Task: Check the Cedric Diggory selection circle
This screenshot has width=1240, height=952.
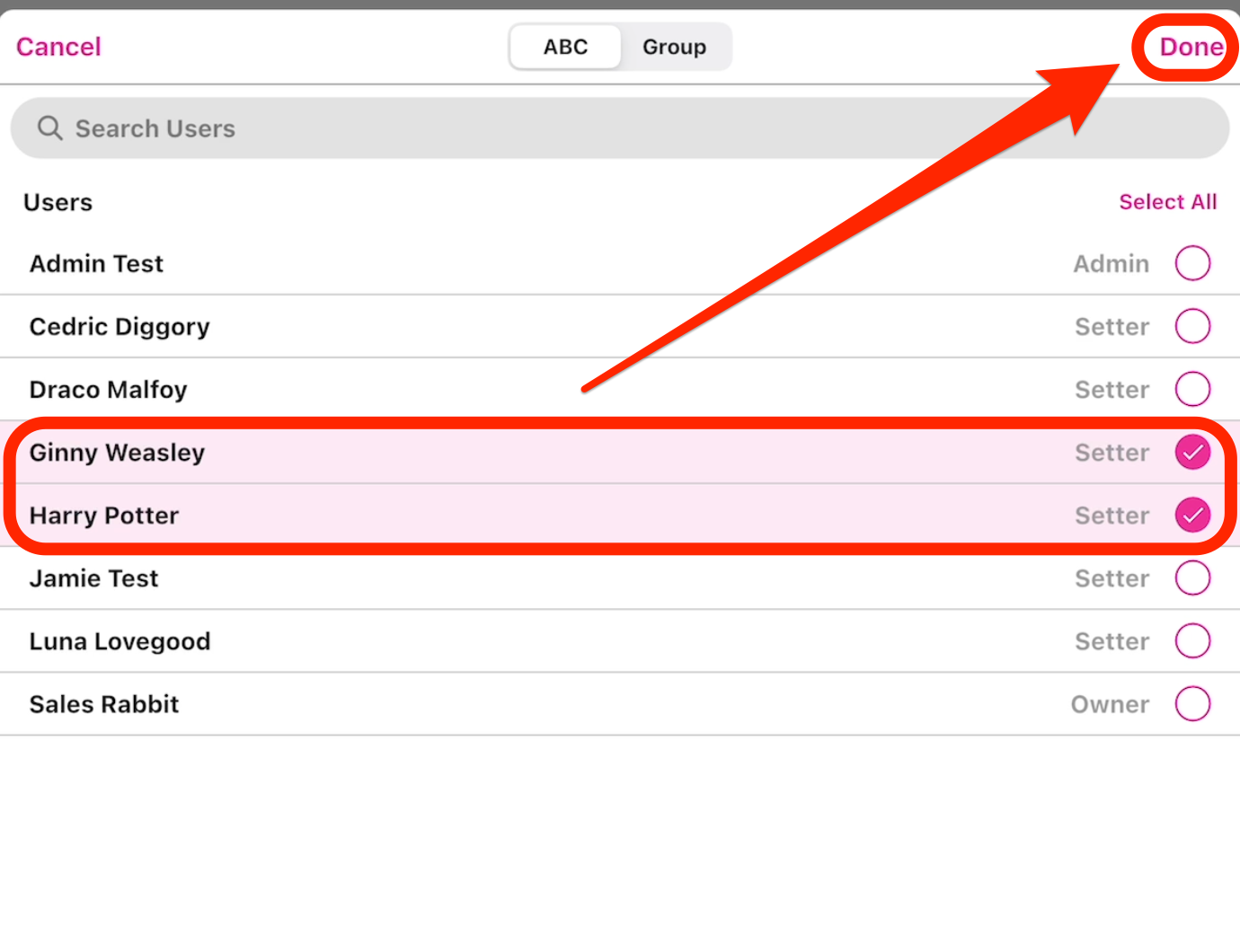Action: [1192, 326]
